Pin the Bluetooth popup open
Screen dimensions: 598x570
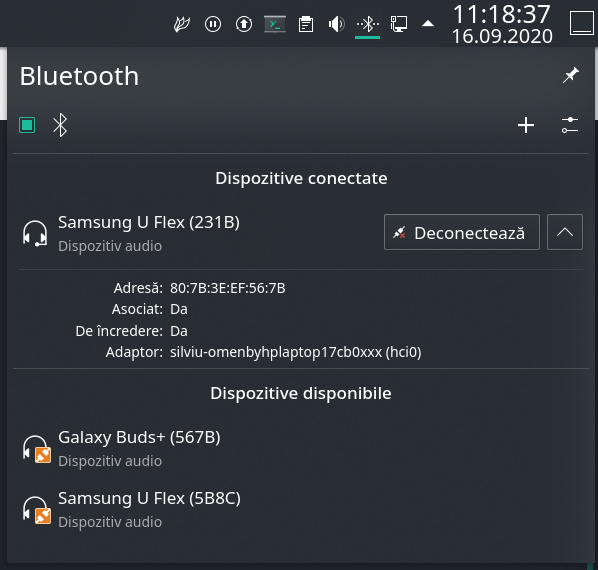coord(571,75)
